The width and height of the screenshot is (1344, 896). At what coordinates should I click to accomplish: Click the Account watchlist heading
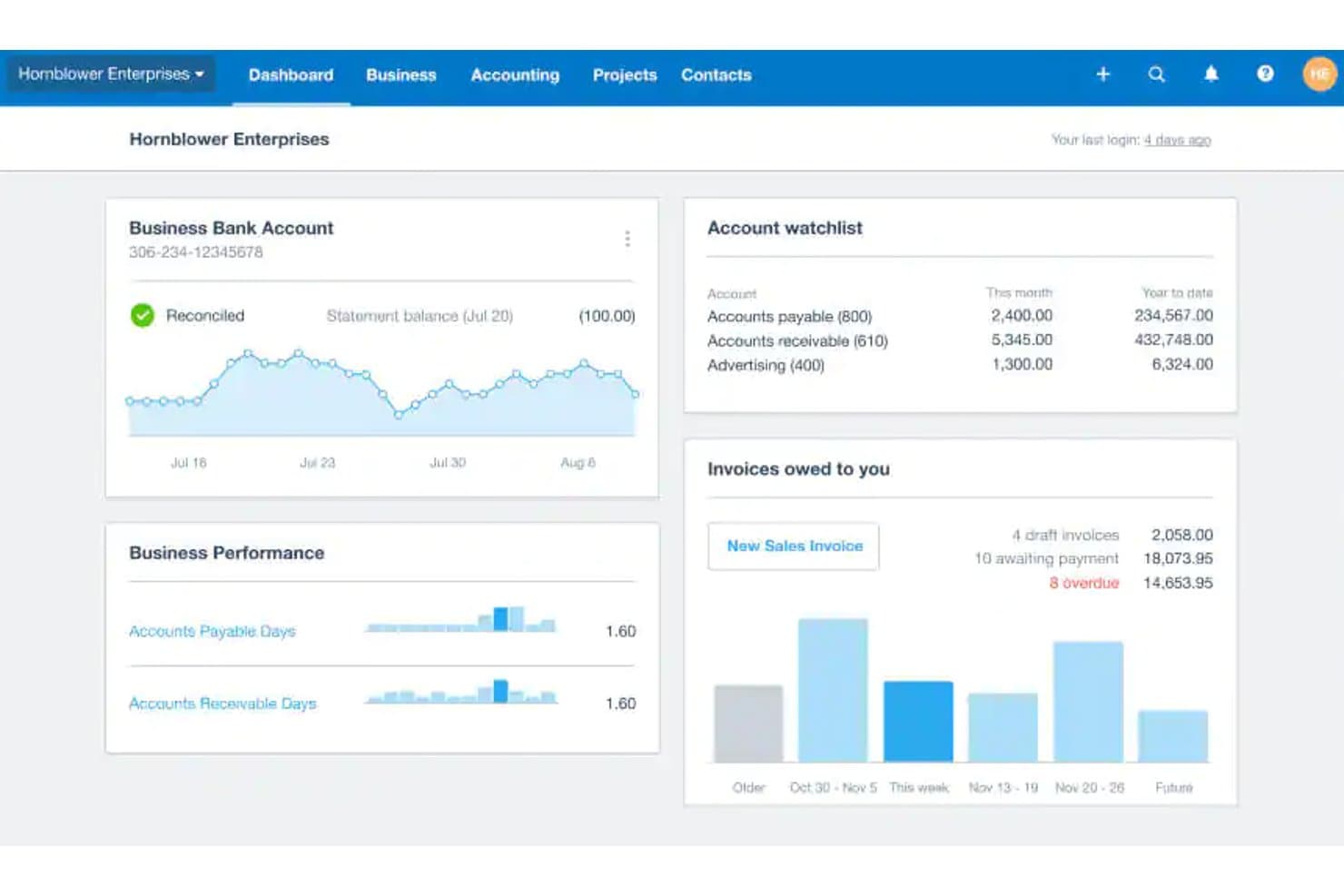[785, 228]
